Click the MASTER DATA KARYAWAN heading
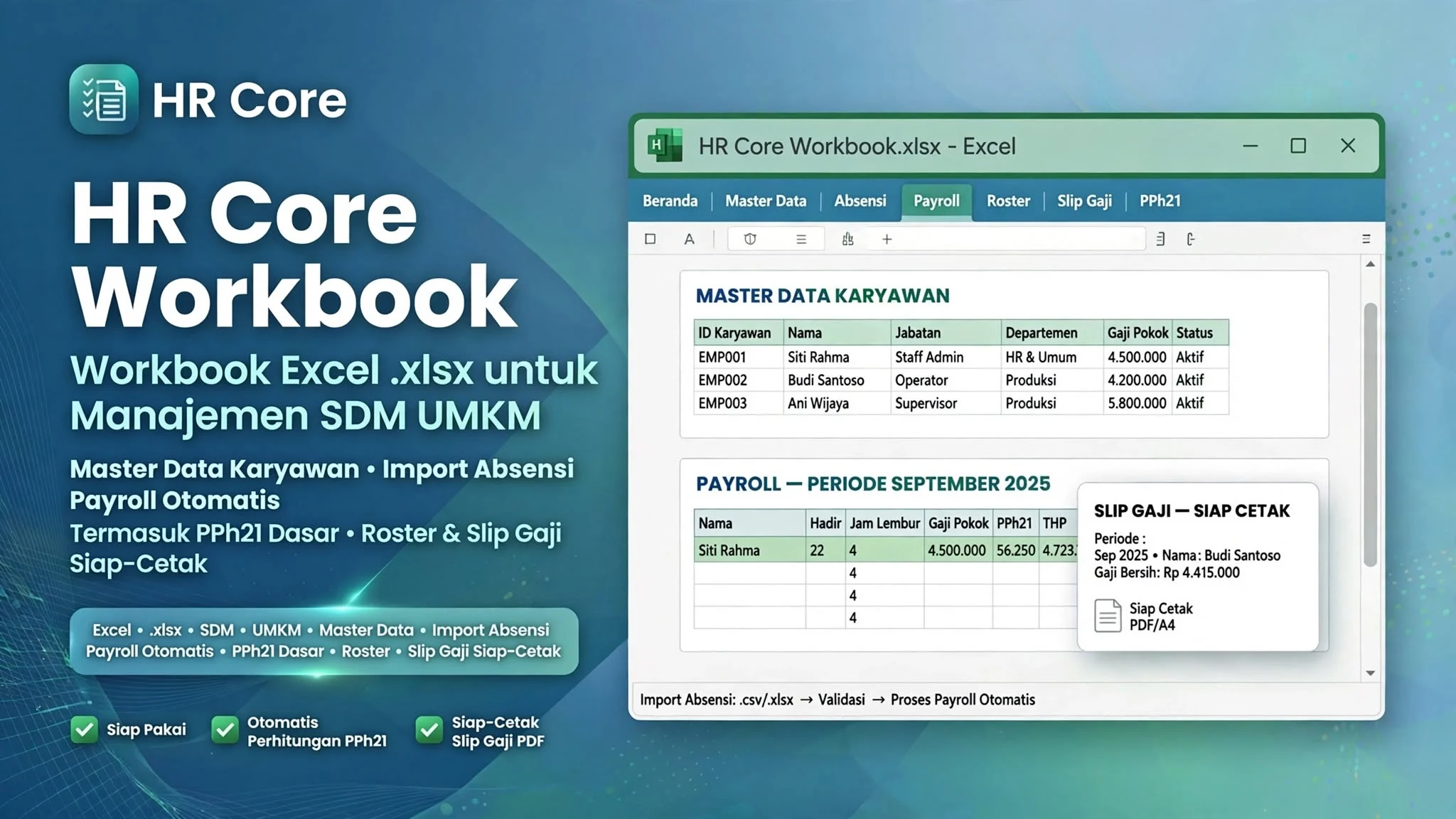The height and width of the screenshot is (819, 1456). [823, 296]
